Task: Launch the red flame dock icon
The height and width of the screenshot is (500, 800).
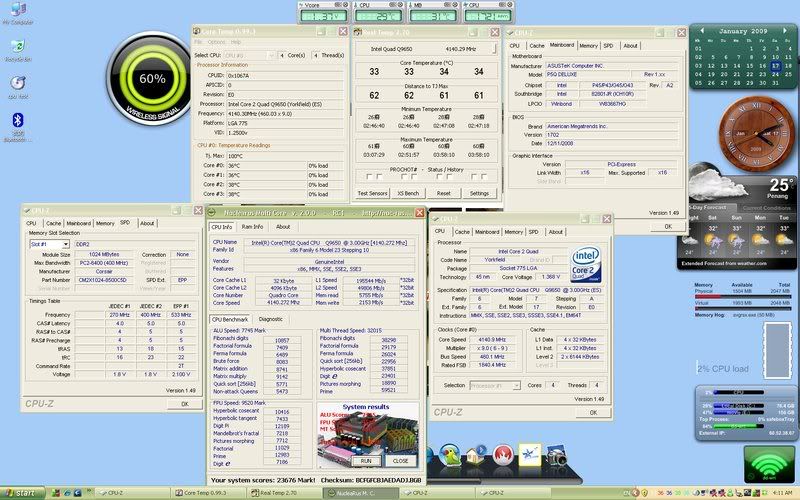Action: (503, 455)
